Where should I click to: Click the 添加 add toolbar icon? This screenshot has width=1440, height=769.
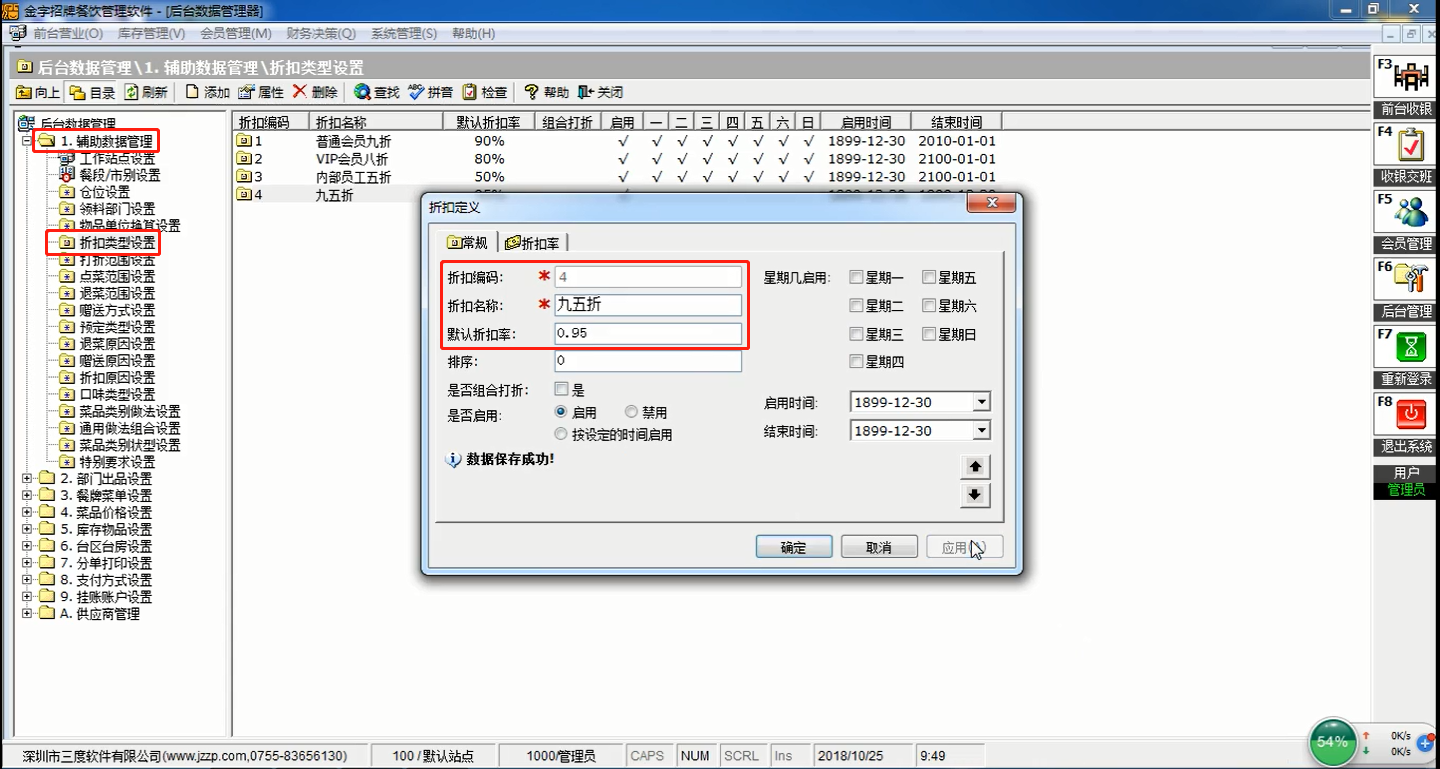point(193,93)
